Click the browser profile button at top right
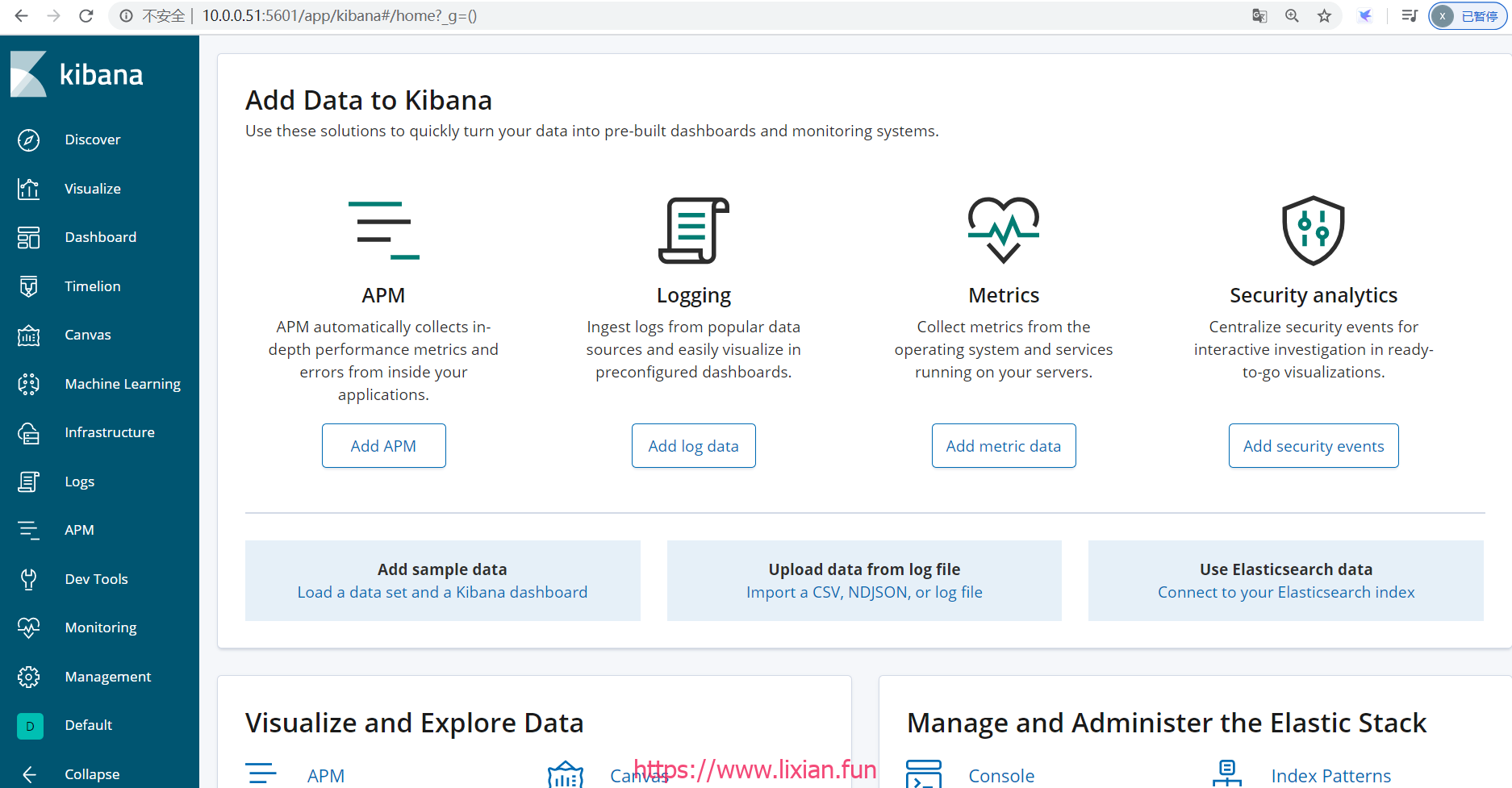Viewport: 1512px width, 788px height. 1468,16
